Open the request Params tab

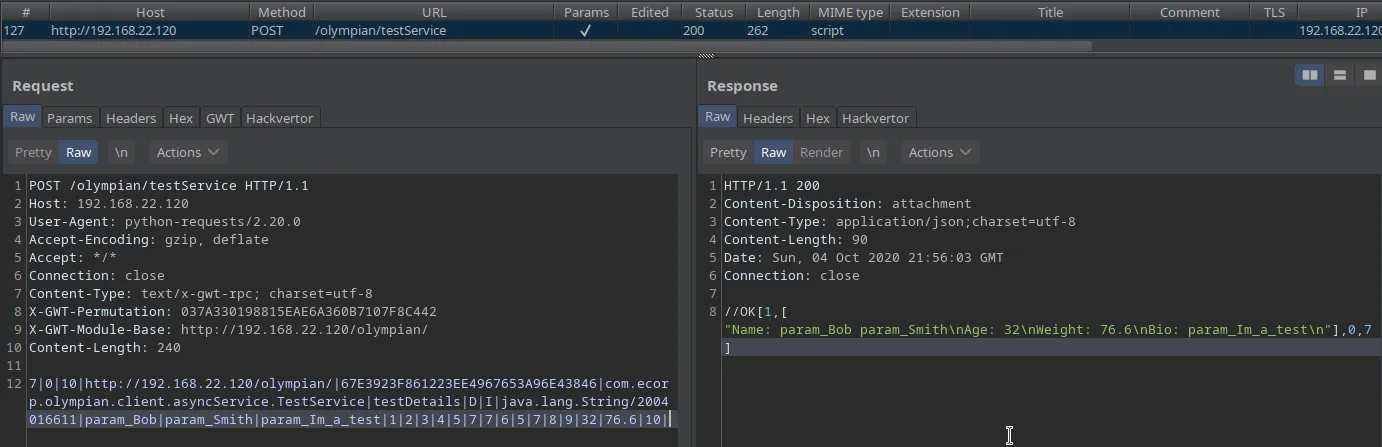pyautogui.click(x=70, y=118)
